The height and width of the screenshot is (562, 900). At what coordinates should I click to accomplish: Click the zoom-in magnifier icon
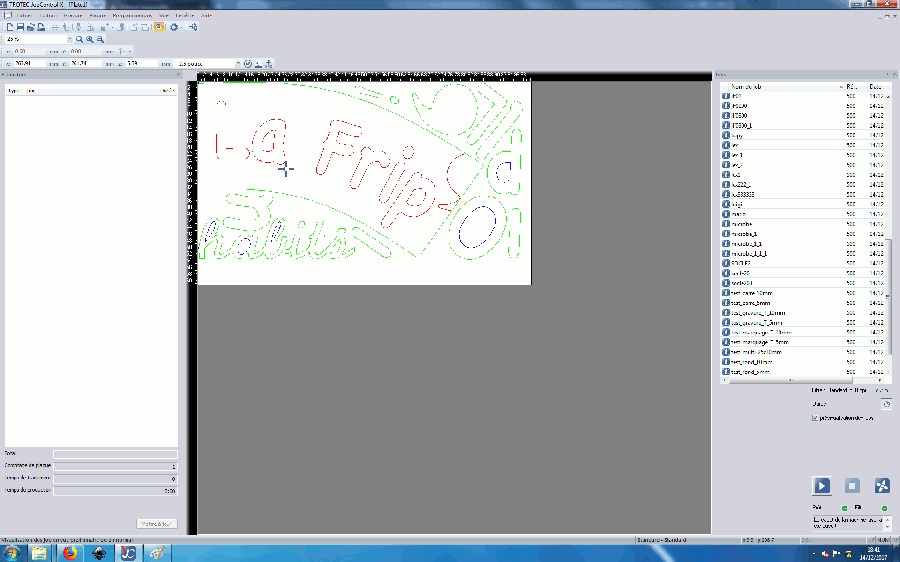(90, 39)
